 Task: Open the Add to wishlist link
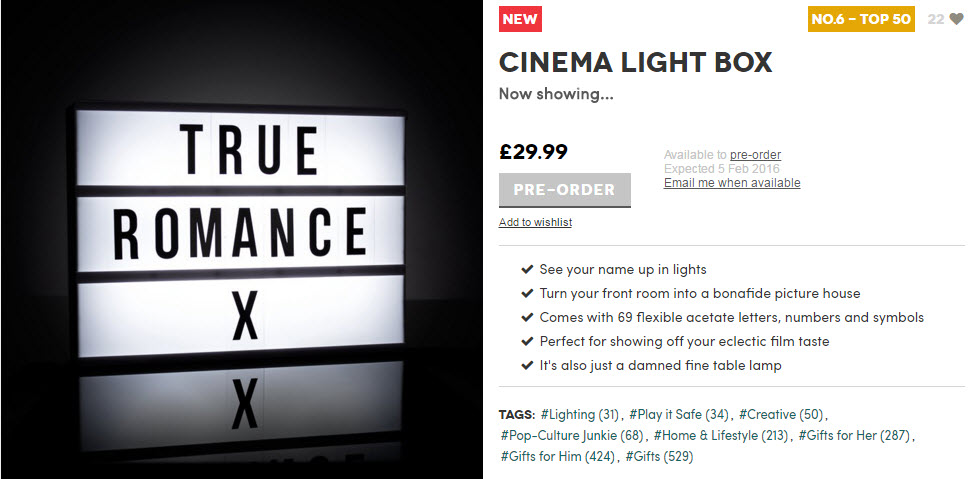pyautogui.click(x=535, y=222)
